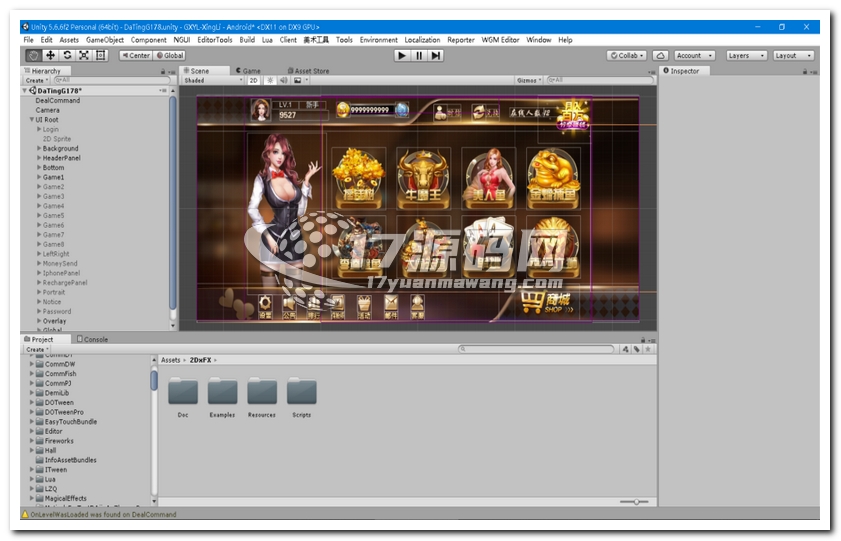841x541 pixels.
Task: Open the WGM Editor menu
Action: pos(500,40)
